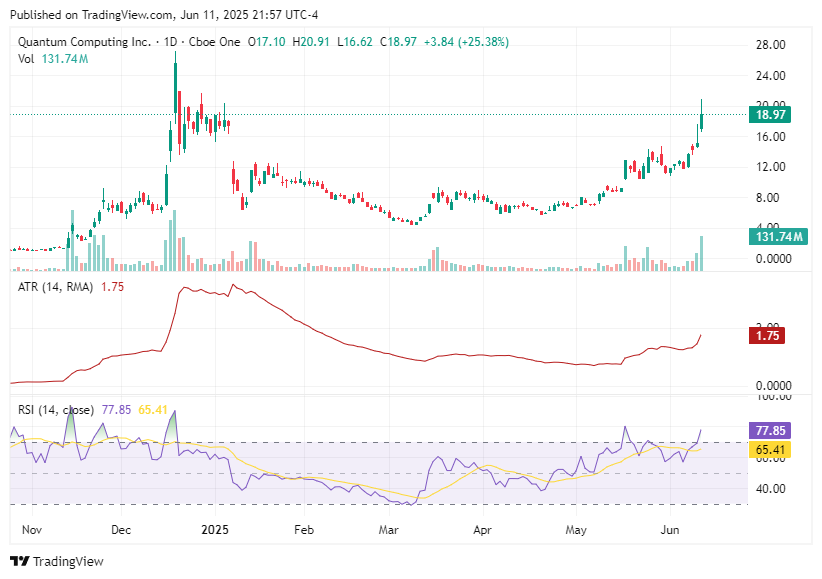Click the change value '+3.84 (+25.38%)'
The width and height of the screenshot is (822, 579).
click(x=466, y=42)
